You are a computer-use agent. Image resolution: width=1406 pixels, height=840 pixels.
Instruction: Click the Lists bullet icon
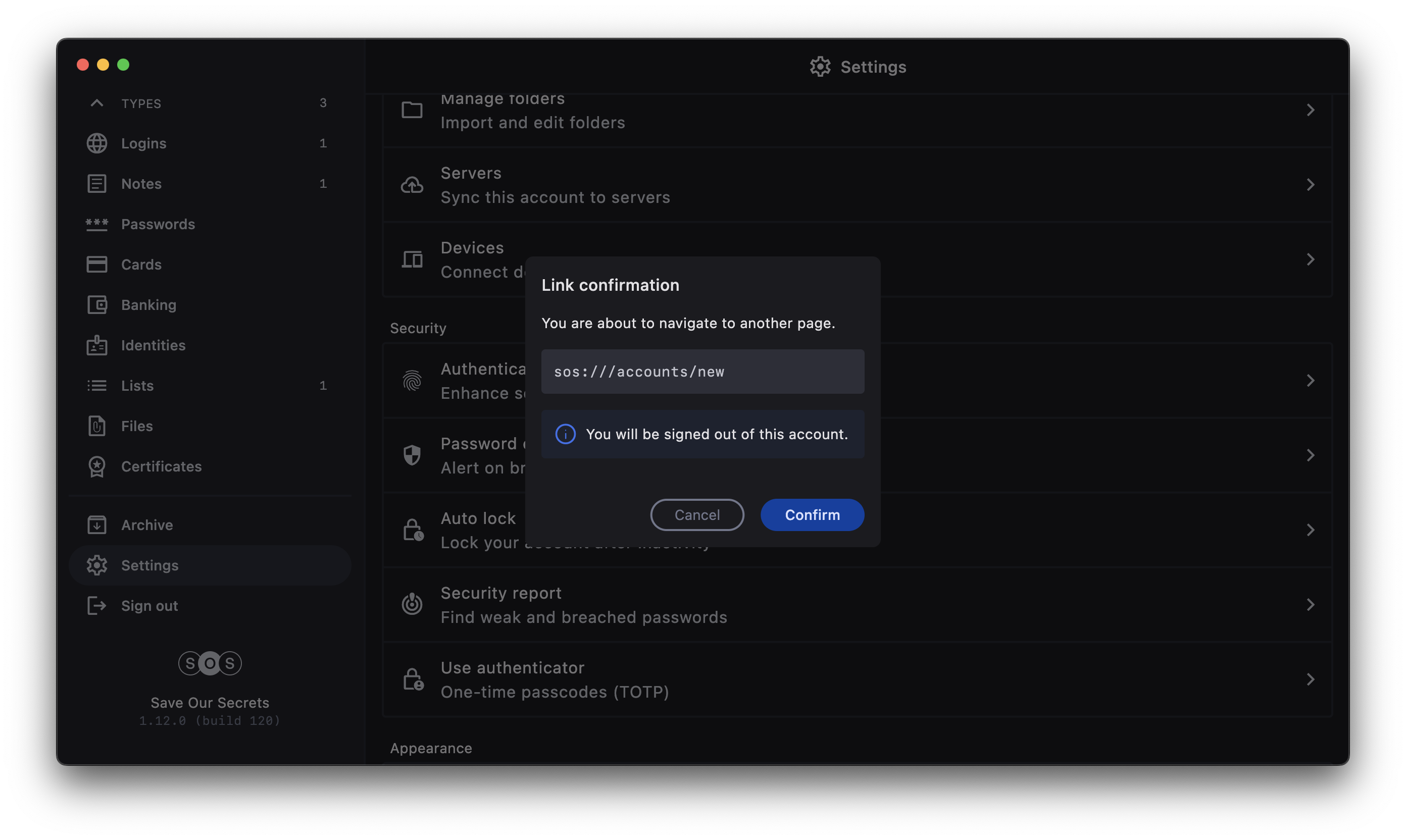(97, 386)
